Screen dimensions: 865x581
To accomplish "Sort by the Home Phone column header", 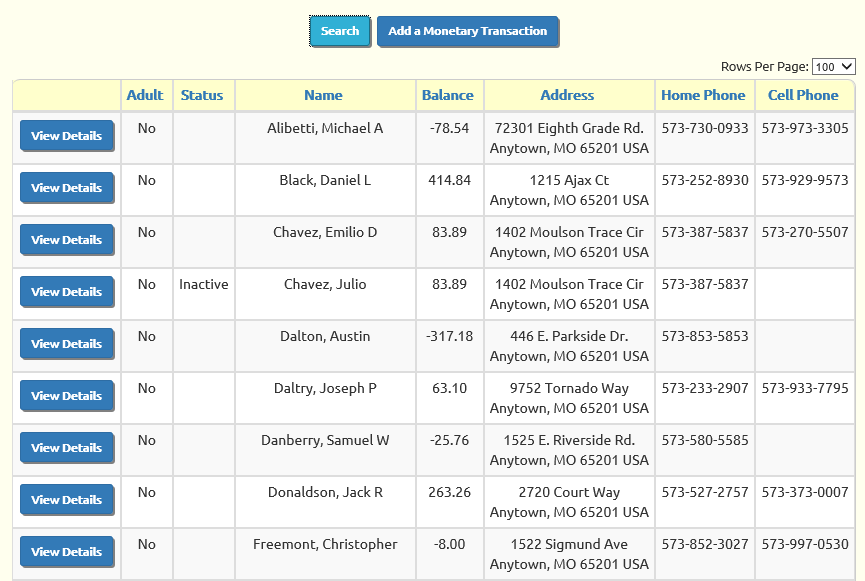I will coord(703,95).
